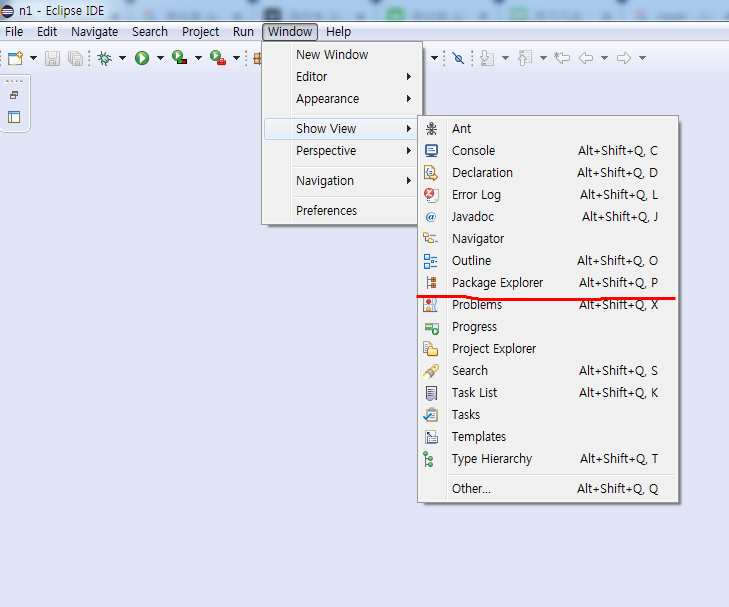
Task: Open the File menu
Action: [x=14, y=32]
